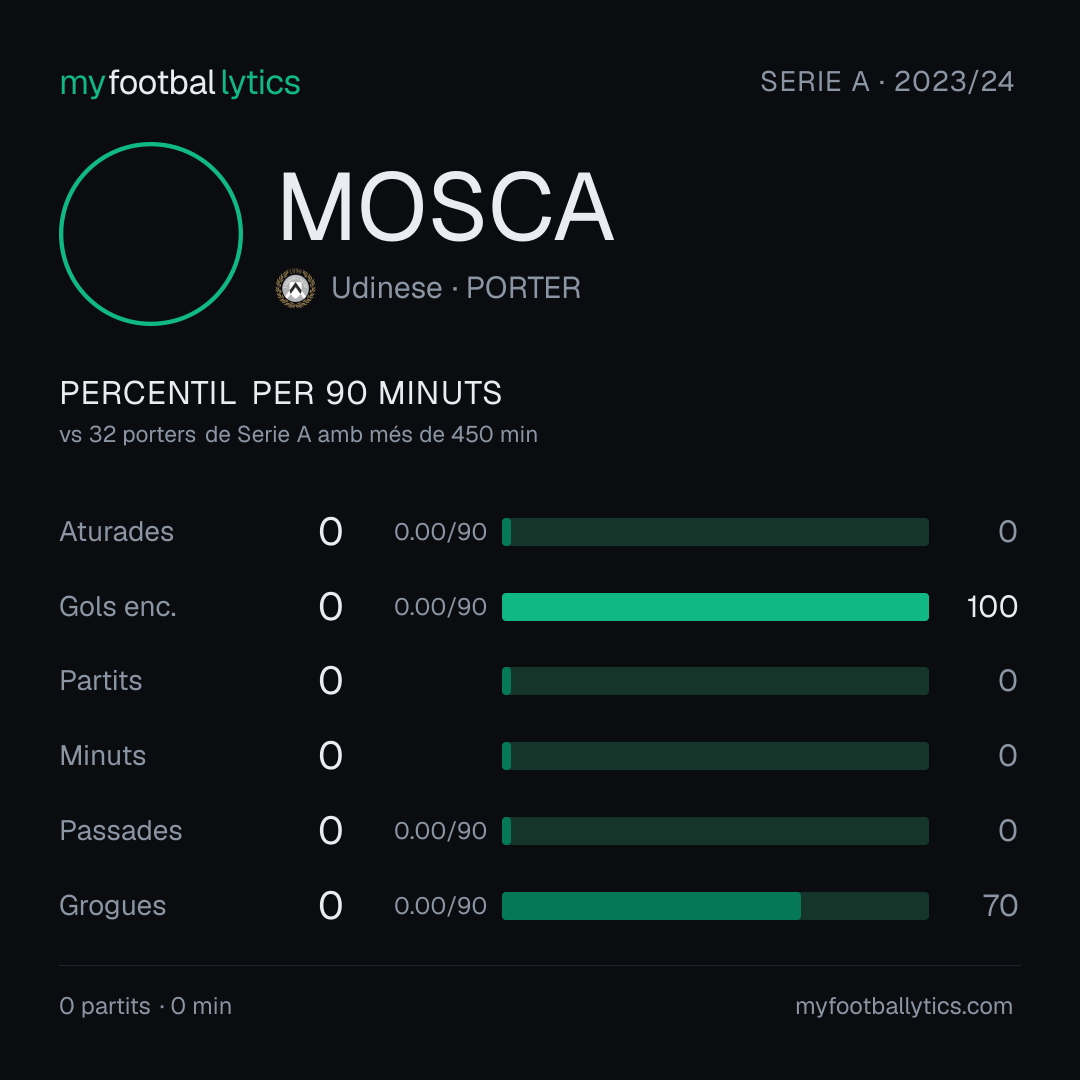This screenshot has height=1080, width=1080.
Task: Click the Gols enc. percentile bar
Action: [715, 607]
